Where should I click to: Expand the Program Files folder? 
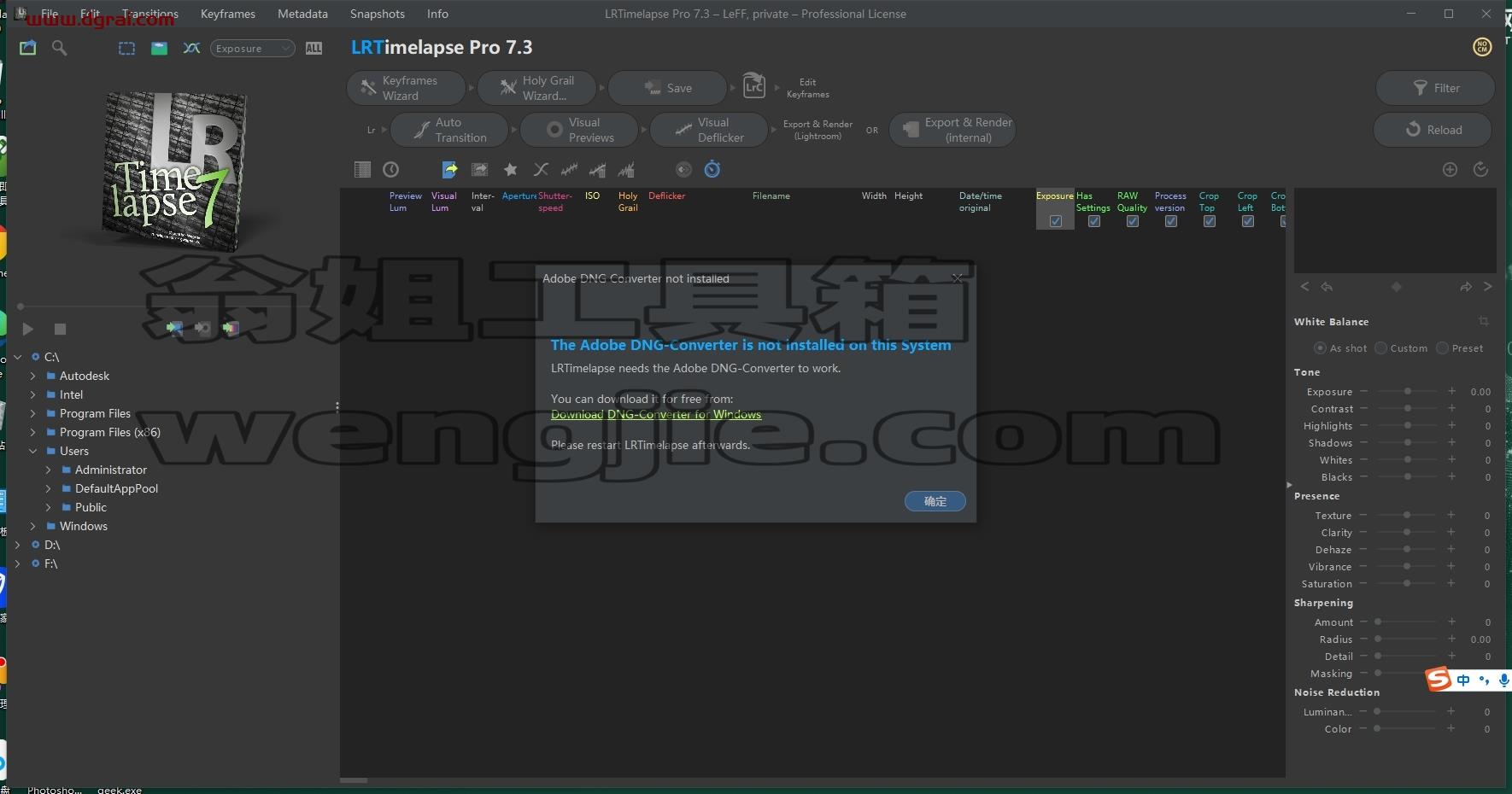pos(32,413)
